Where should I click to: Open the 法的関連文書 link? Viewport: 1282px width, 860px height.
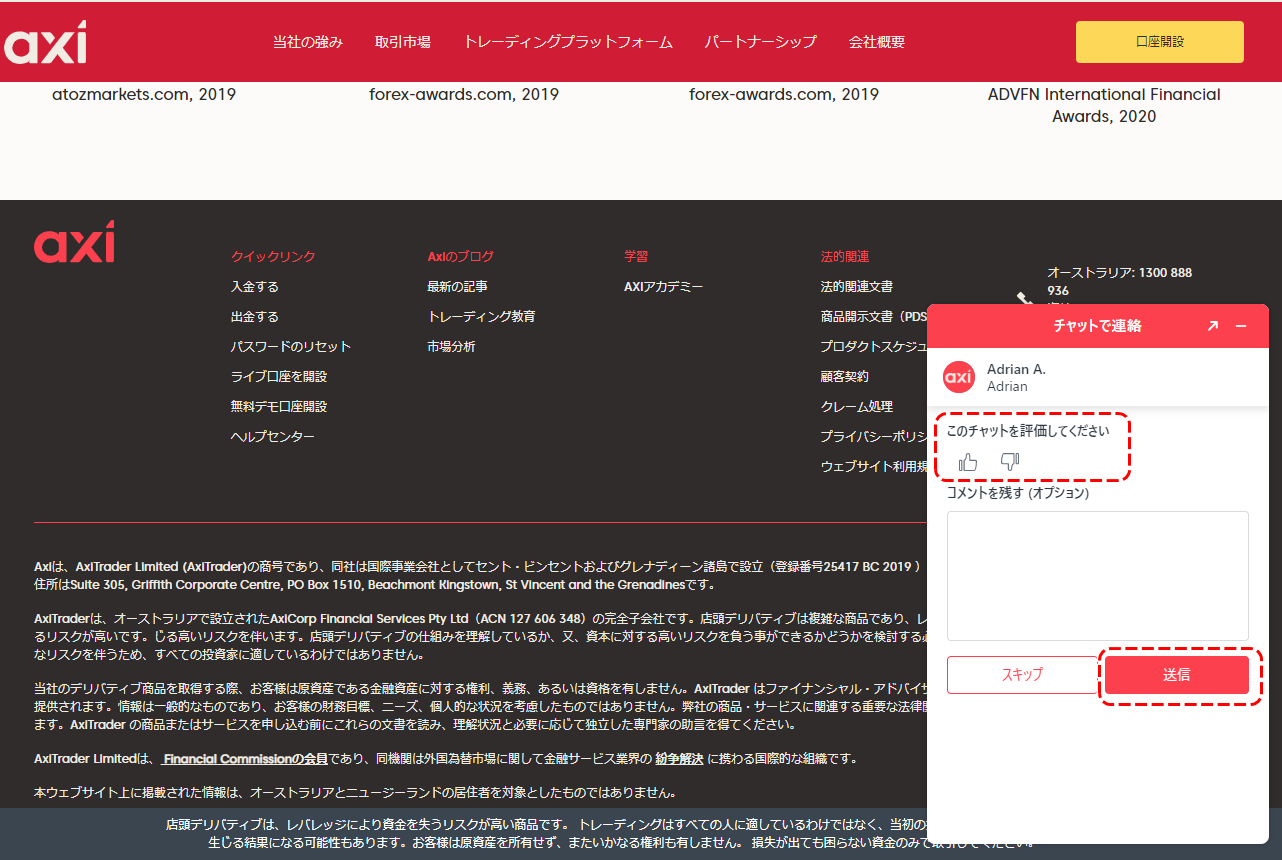click(x=857, y=287)
